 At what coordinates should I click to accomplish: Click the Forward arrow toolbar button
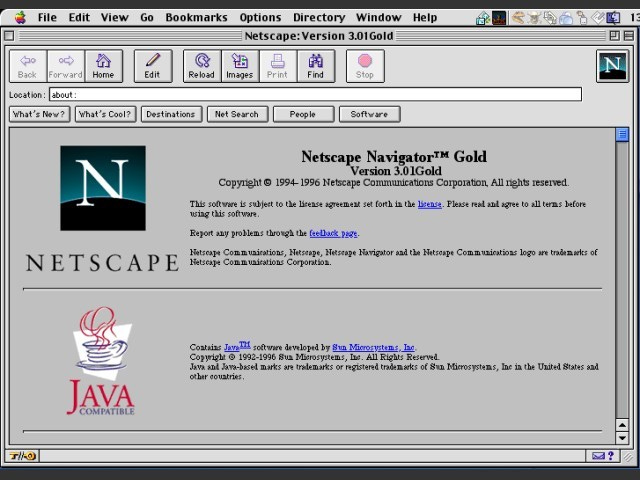(65, 66)
